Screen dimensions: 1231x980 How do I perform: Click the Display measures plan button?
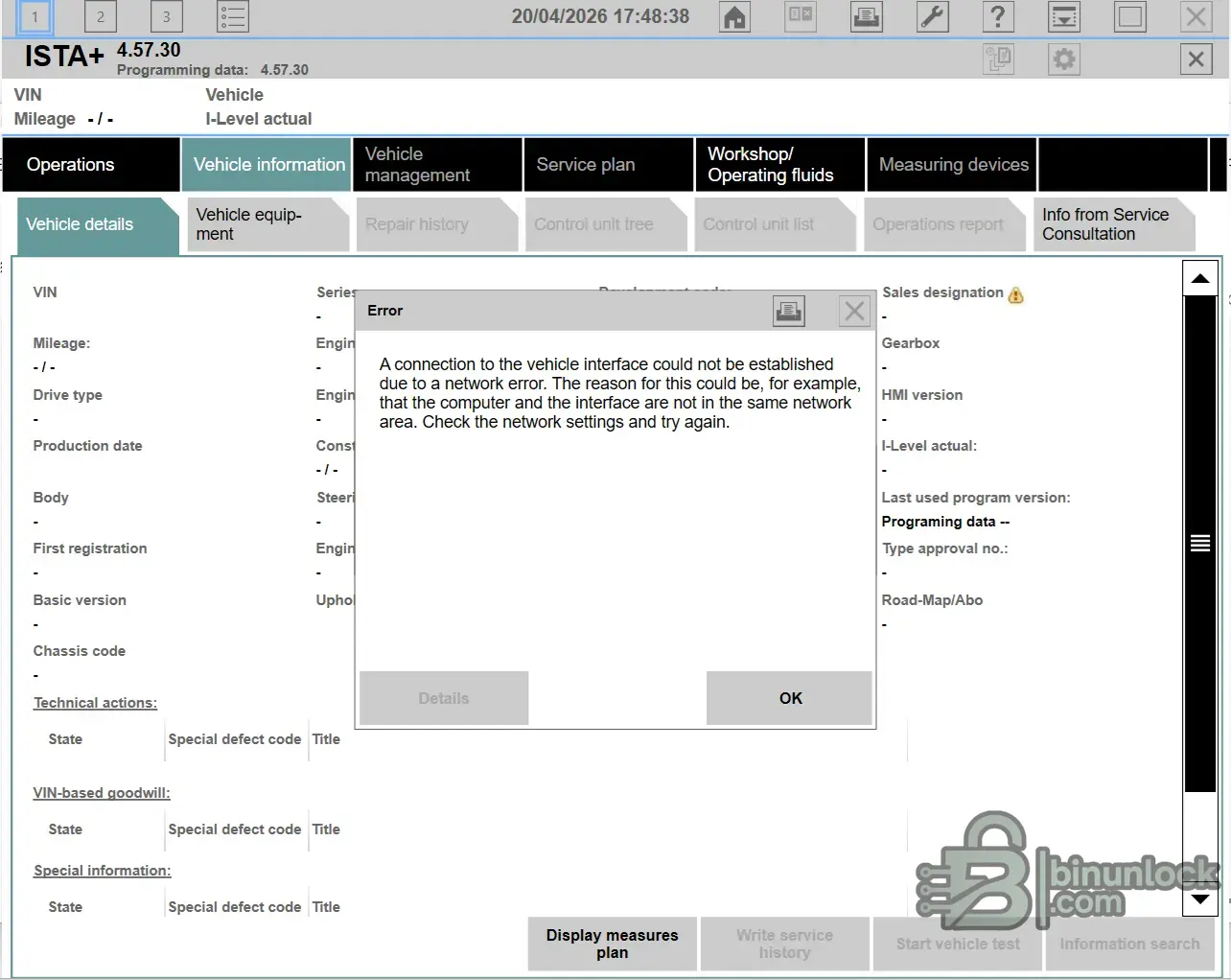612,944
